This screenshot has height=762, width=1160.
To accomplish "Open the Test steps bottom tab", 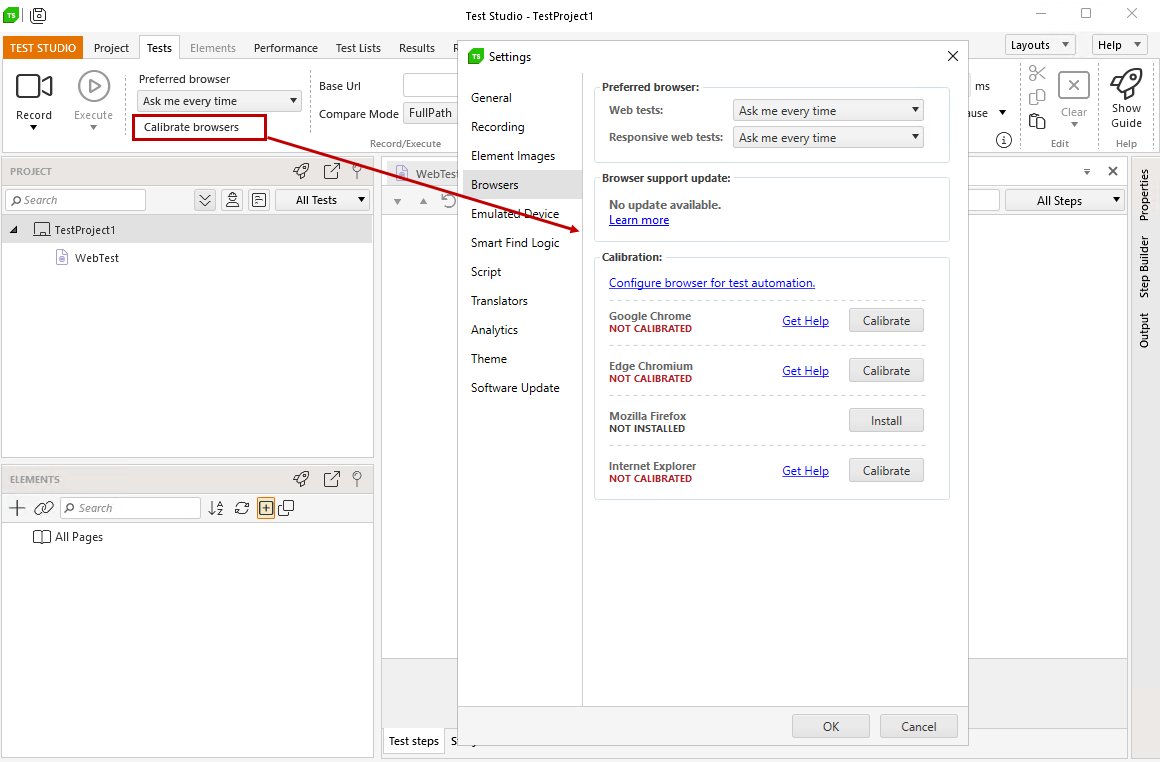I will tap(414, 741).
